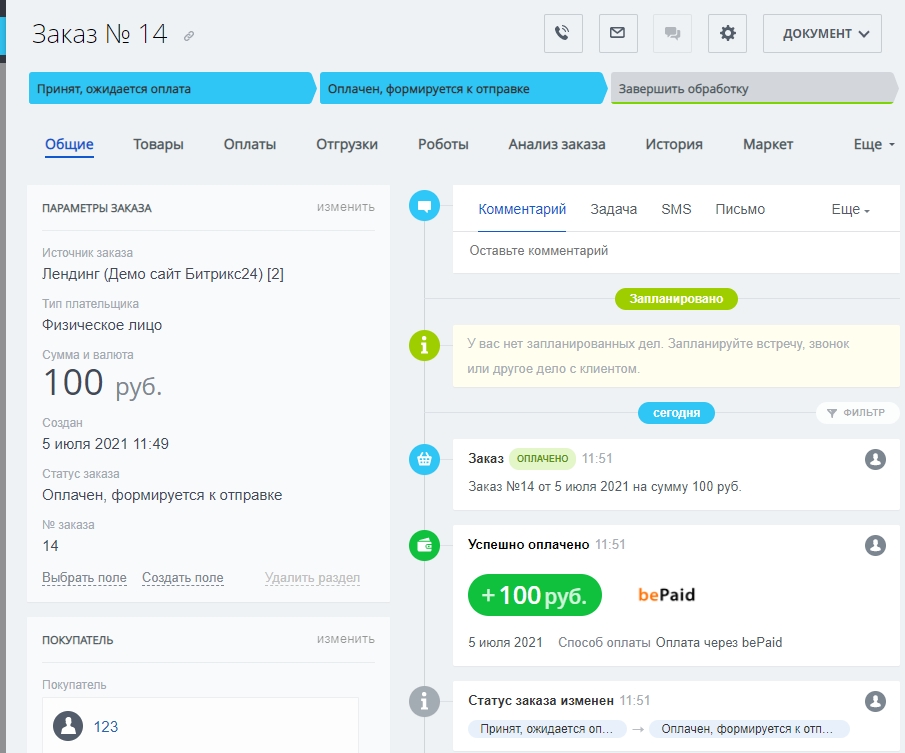Open the Фильтр button in timeline
This screenshot has width=905, height=753.
tap(857, 412)
